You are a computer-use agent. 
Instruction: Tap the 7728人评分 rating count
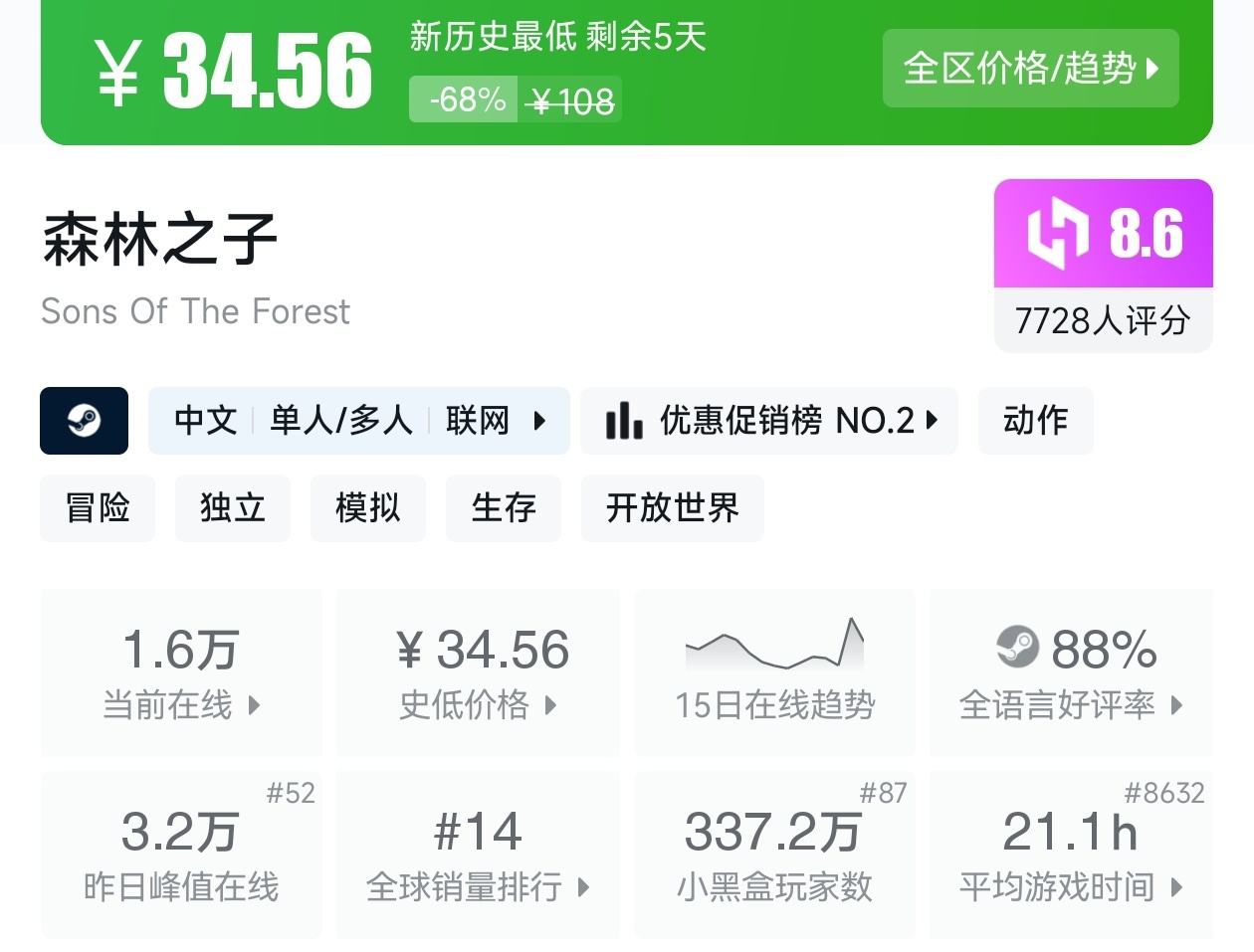pyautogui.click(x=1103, y=320)
